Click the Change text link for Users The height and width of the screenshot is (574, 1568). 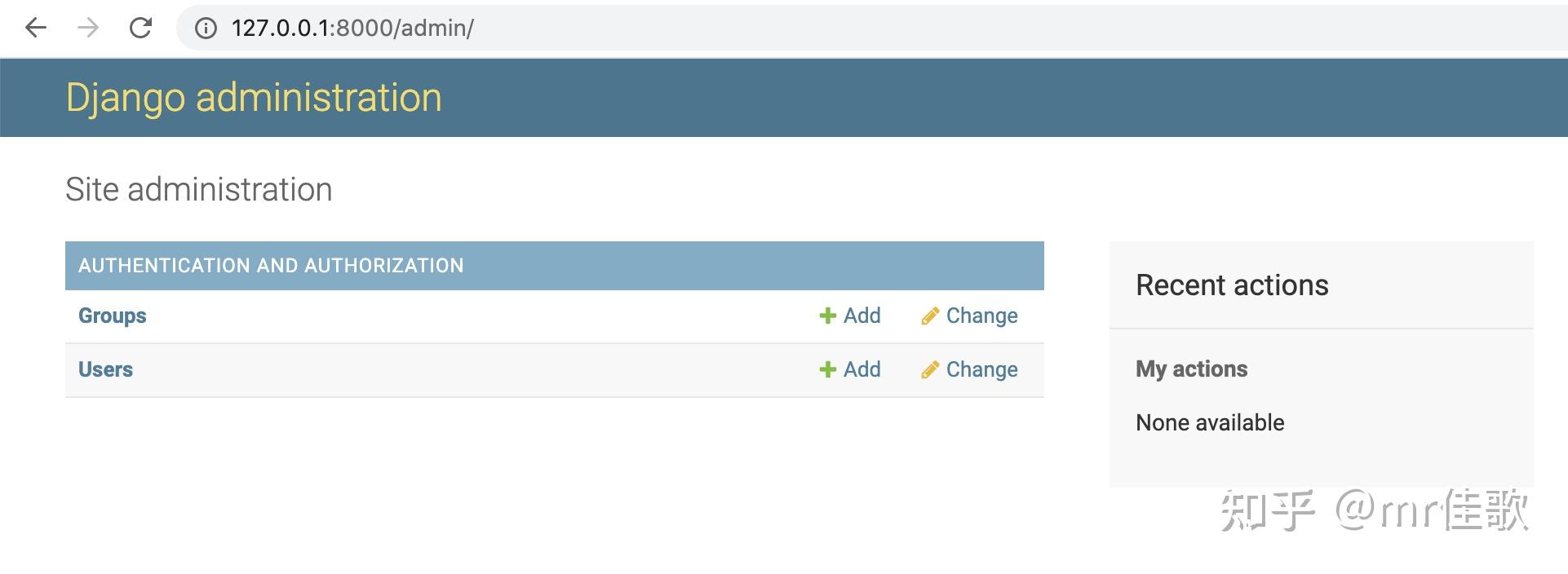point(981,370)
